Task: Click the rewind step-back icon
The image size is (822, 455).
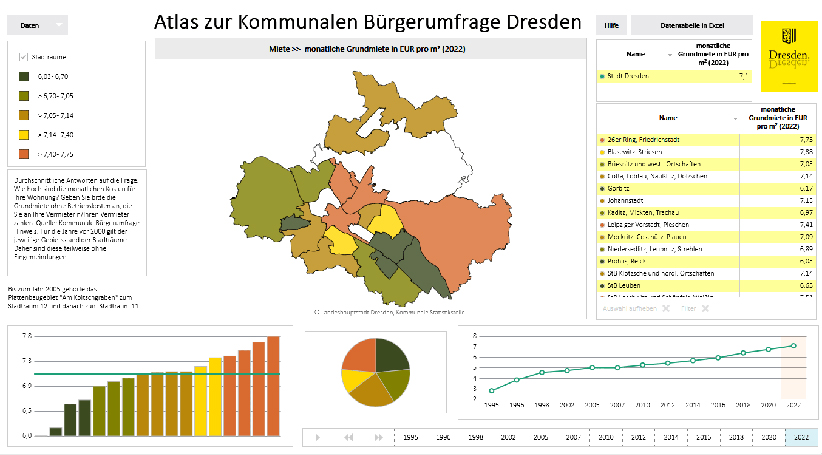Action: click(x=349, y=437)
